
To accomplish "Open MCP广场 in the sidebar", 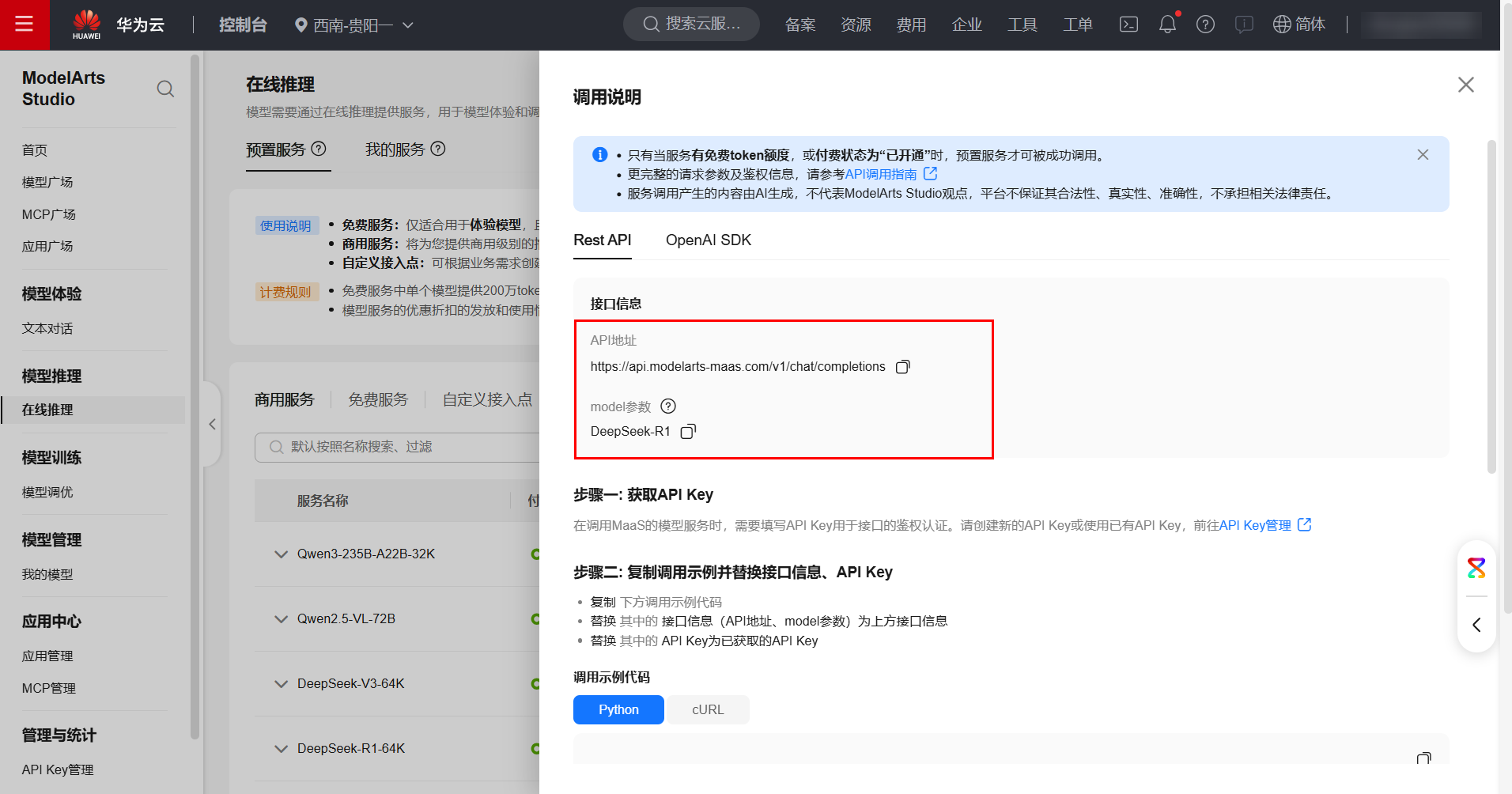I will (x=49, y=215).
